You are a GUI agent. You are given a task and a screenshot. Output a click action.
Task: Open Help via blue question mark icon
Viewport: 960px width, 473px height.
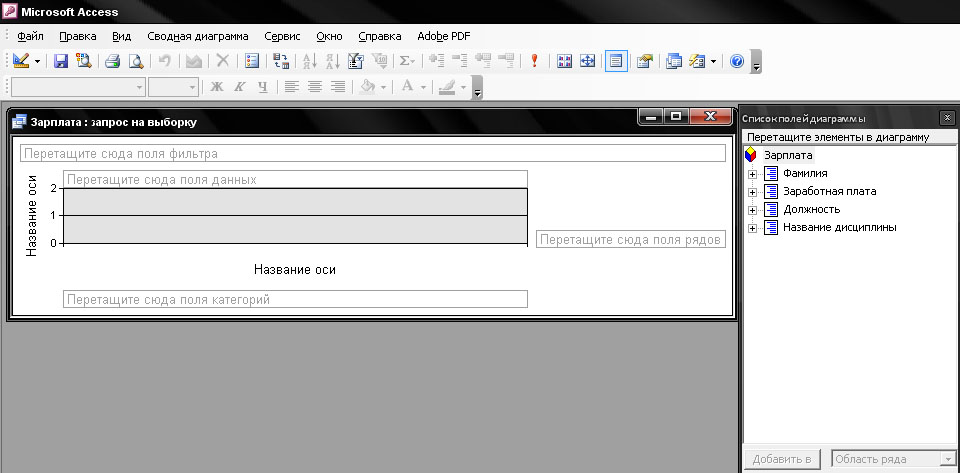click(x=737, y=61)
